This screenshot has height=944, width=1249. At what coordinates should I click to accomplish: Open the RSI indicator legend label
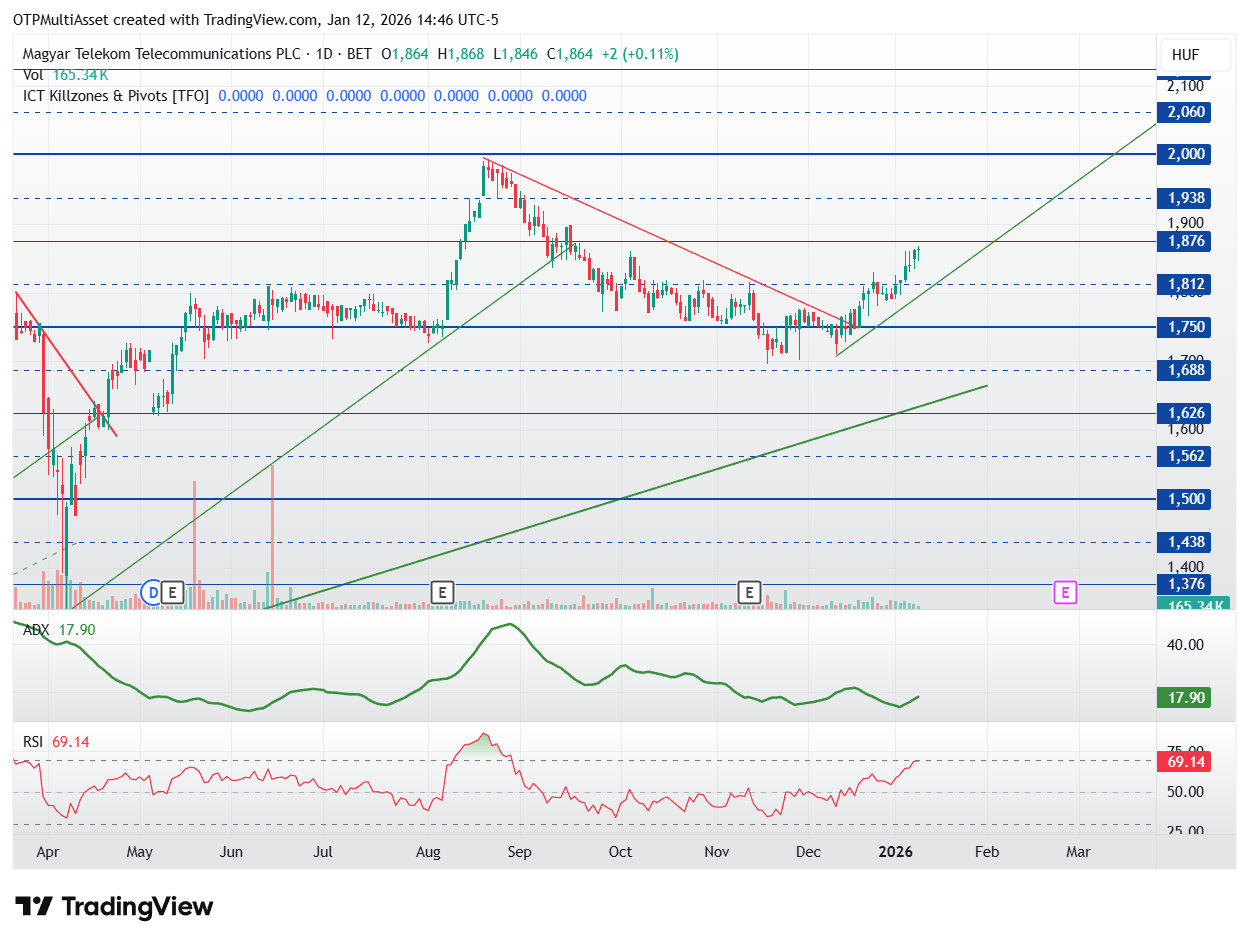(x=34, y=742)
